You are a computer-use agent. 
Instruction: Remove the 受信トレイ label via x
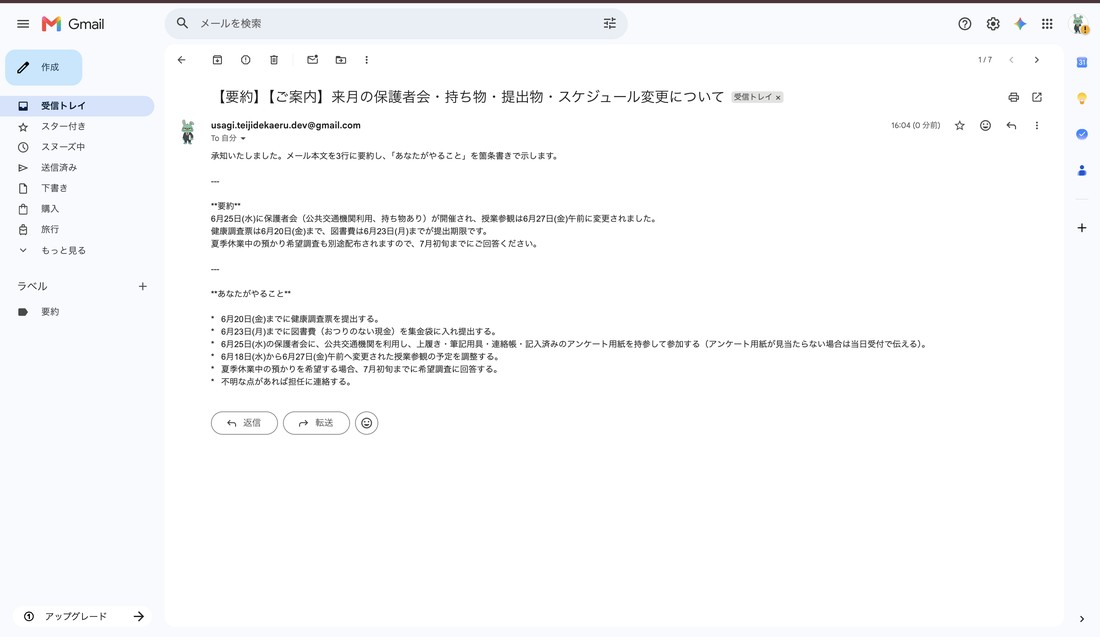pos(778,98)
